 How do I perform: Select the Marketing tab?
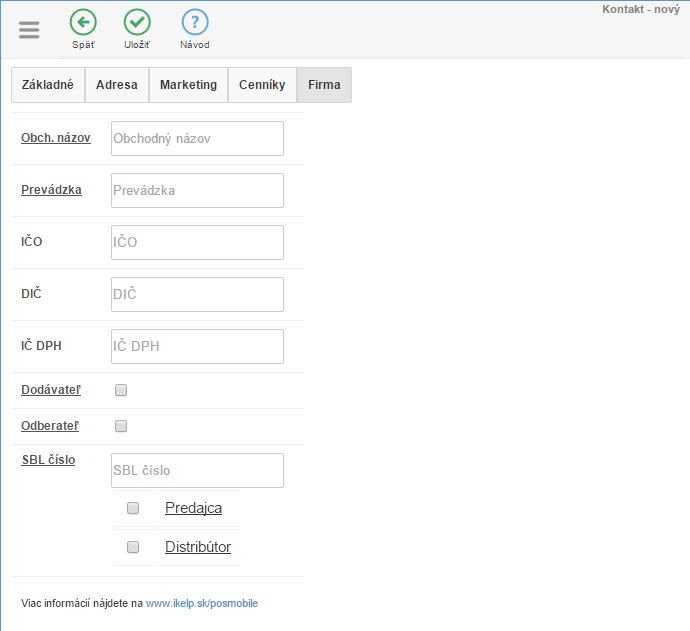(x=188, y=85)
